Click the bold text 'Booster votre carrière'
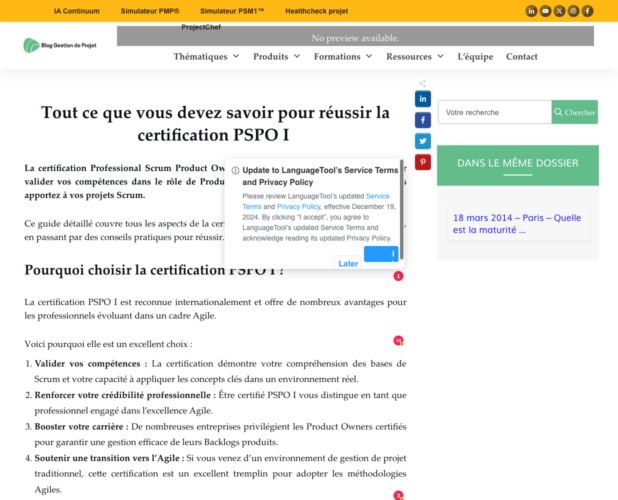Image resolution: width=618 pixels, height=500 pixels. [79, 427]
